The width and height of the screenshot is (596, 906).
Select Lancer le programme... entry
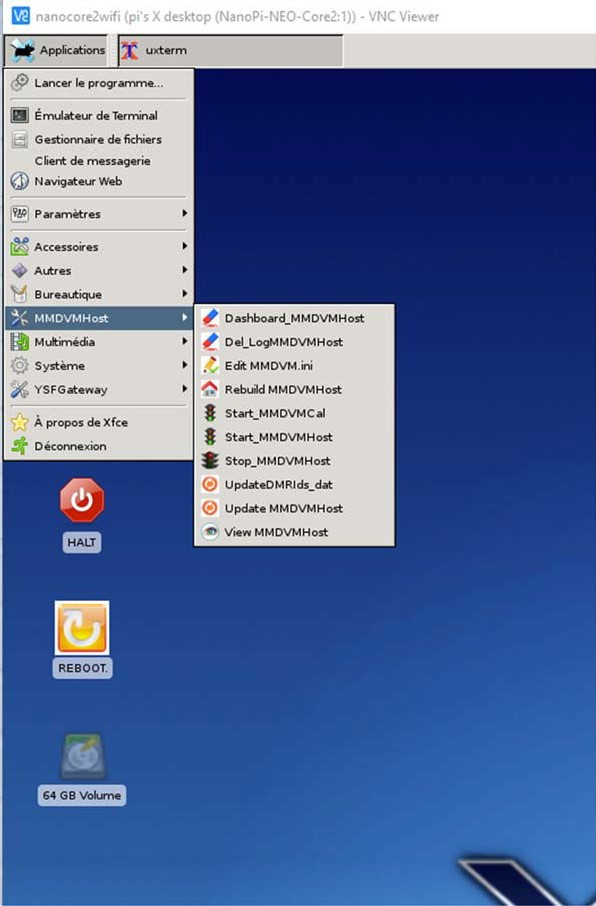coord(98,83)
